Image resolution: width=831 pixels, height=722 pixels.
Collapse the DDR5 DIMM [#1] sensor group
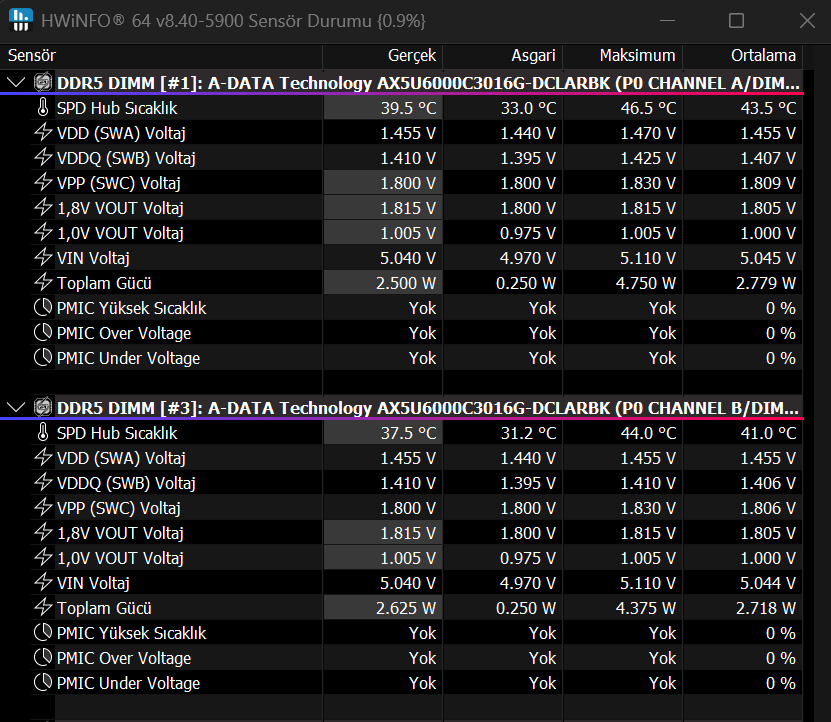click(16, 83)
